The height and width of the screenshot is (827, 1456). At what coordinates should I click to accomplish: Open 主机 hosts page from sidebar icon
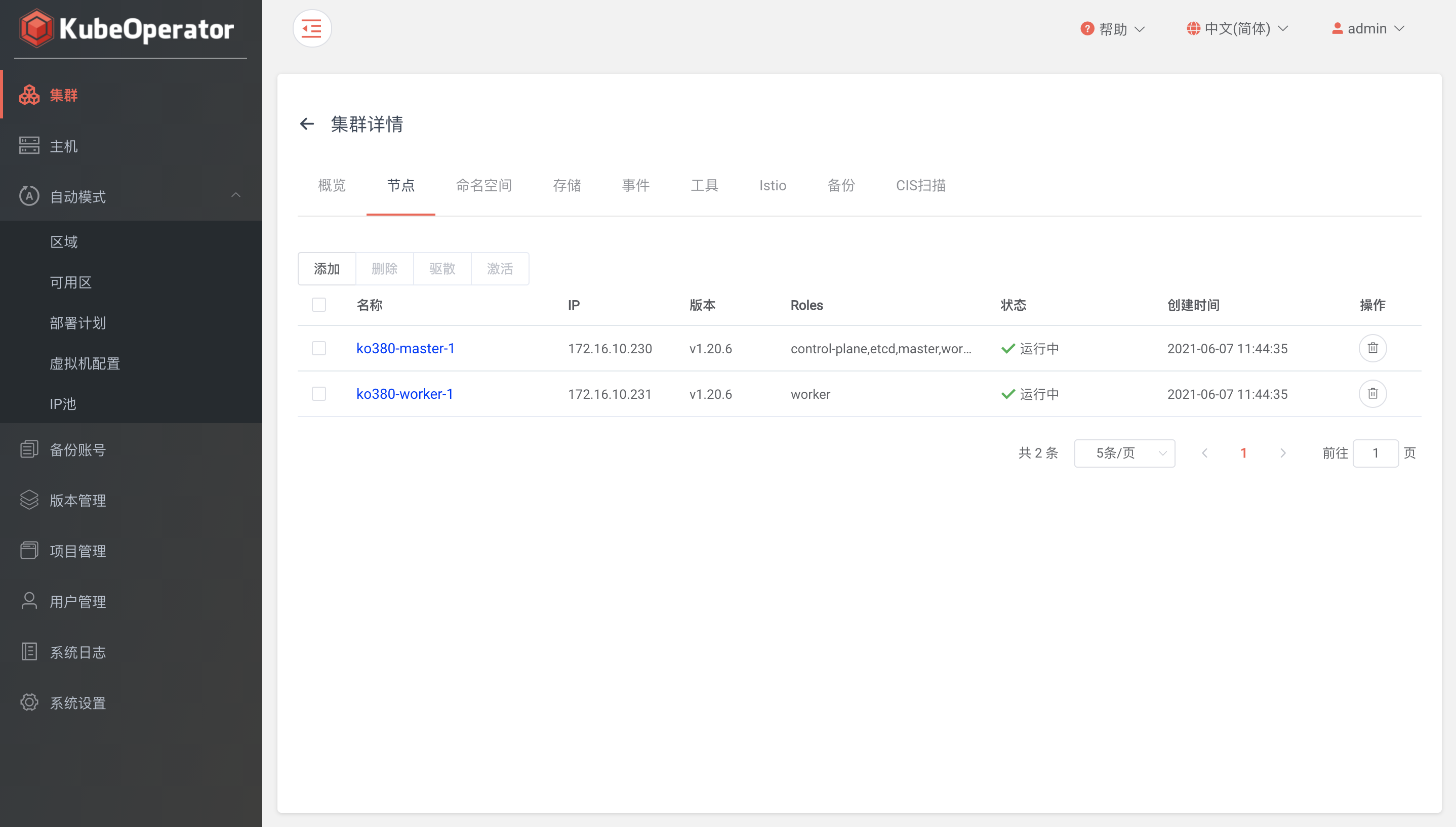click(x=29, y=146)
